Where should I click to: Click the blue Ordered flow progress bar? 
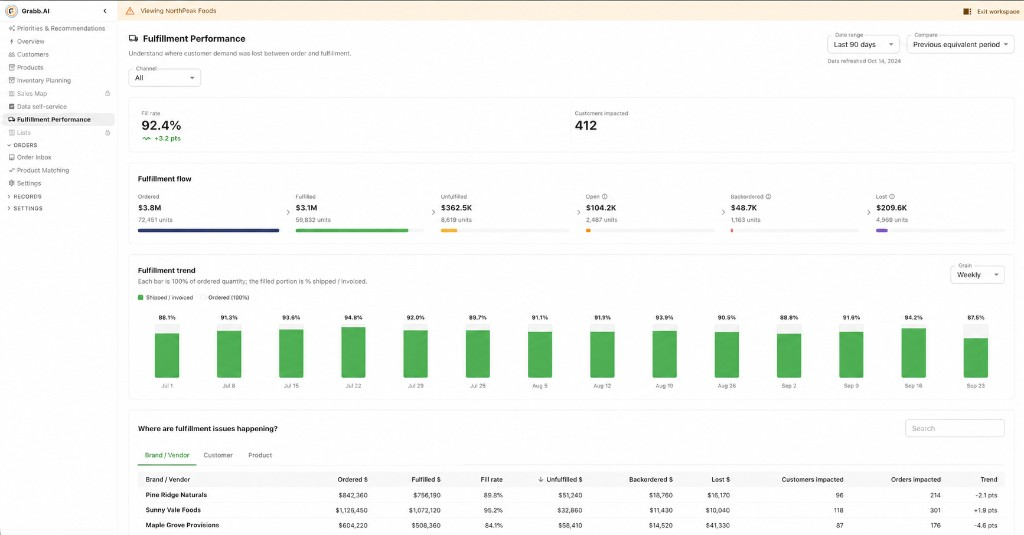[x=208, y=231]
